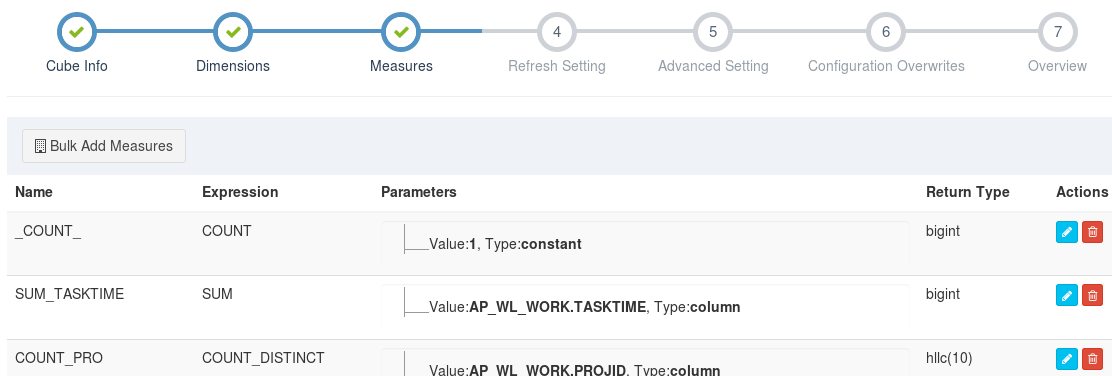Click the SUM expression cell
Image resolution: width=1112 pixels, height=376 pixels.
click(x=217, y=294)
